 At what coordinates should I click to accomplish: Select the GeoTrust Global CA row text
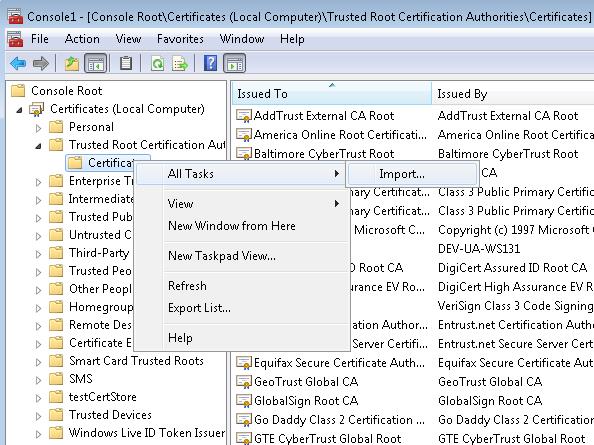306,382
